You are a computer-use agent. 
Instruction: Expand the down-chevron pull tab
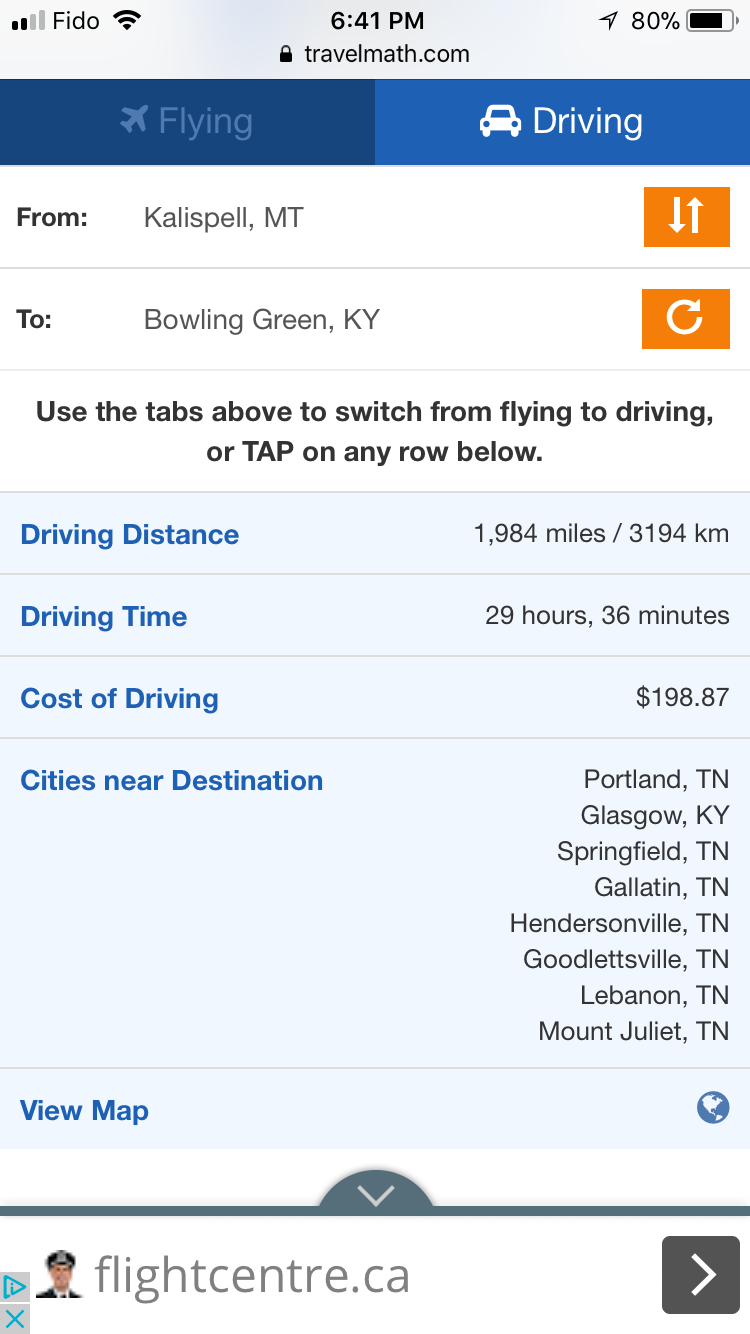pyautogui.click(x=376, y=1194)
